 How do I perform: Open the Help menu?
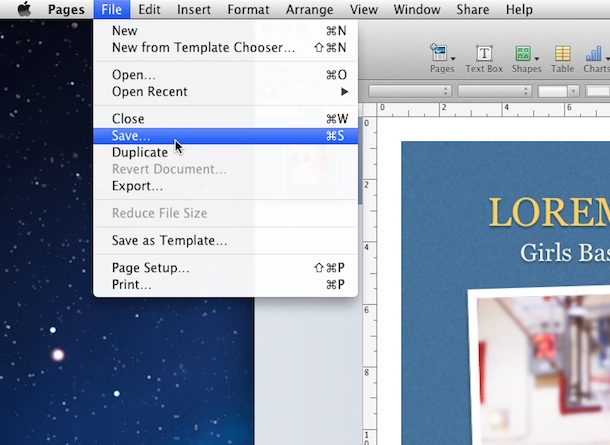[x=519, y=9]
